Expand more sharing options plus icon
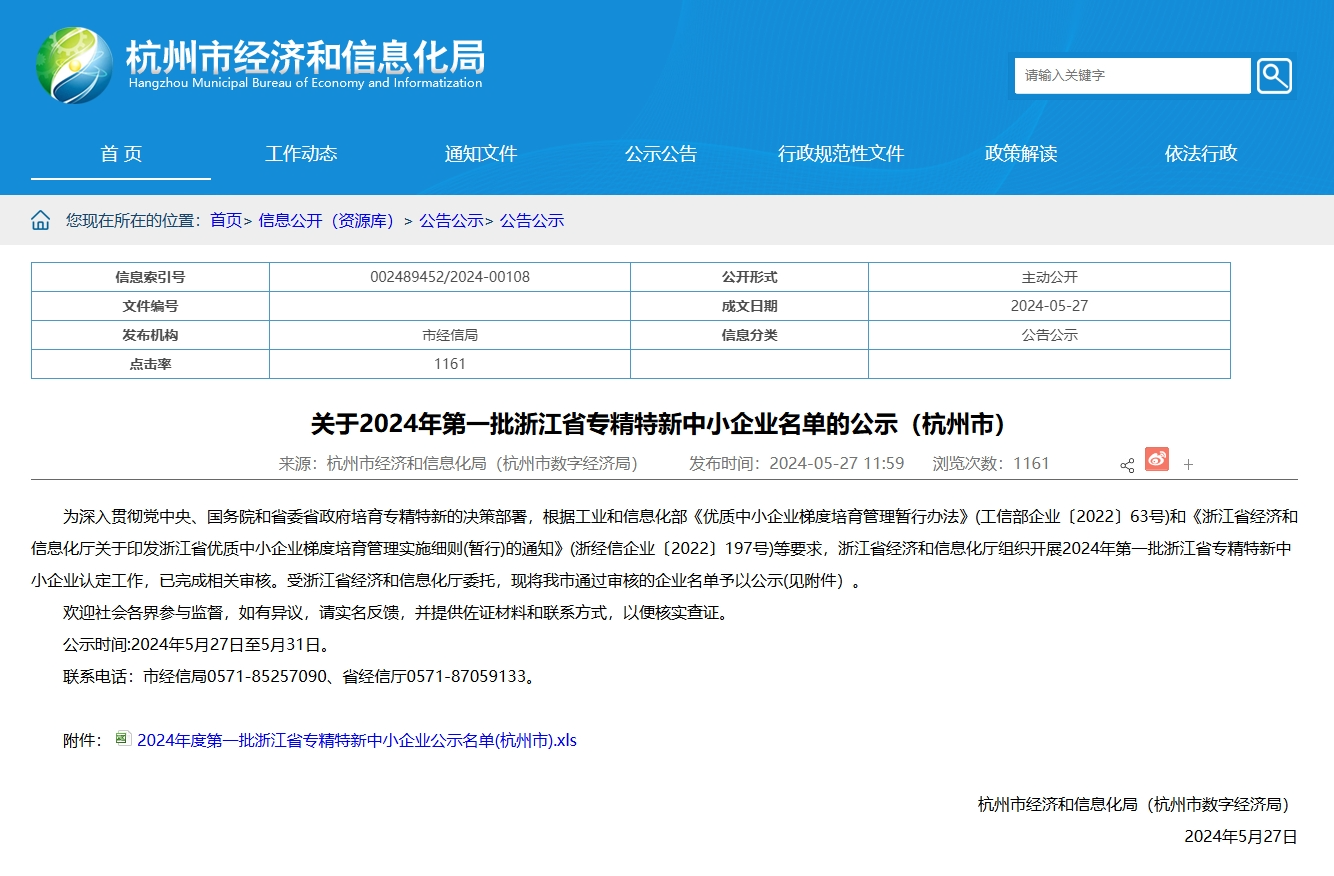 [1189, 465]
